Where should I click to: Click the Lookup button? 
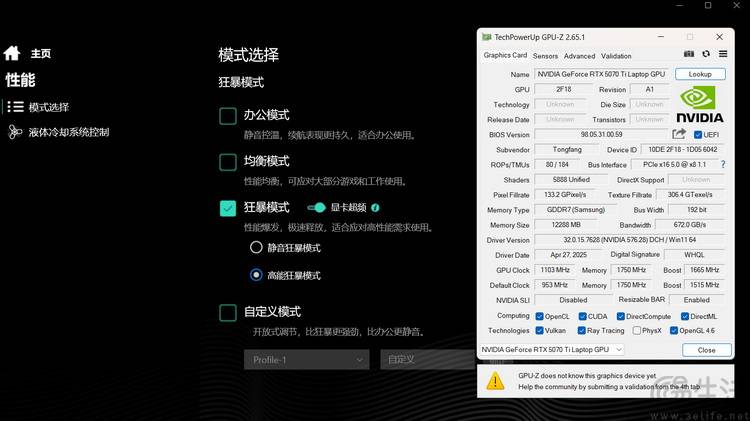tap(700, 74)
